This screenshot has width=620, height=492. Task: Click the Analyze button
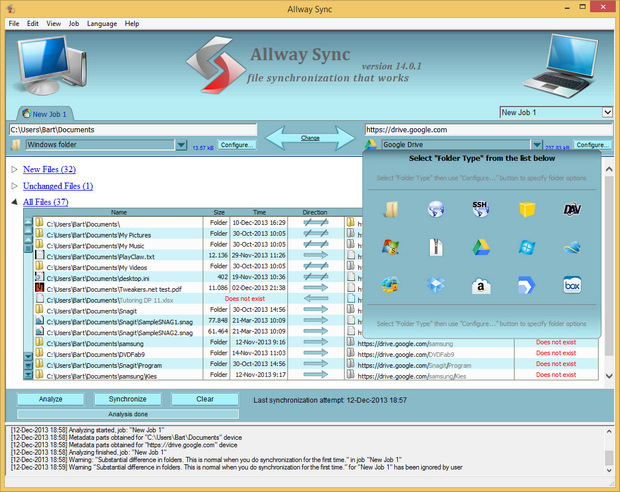pyautogui.click(x=51, y=399)
